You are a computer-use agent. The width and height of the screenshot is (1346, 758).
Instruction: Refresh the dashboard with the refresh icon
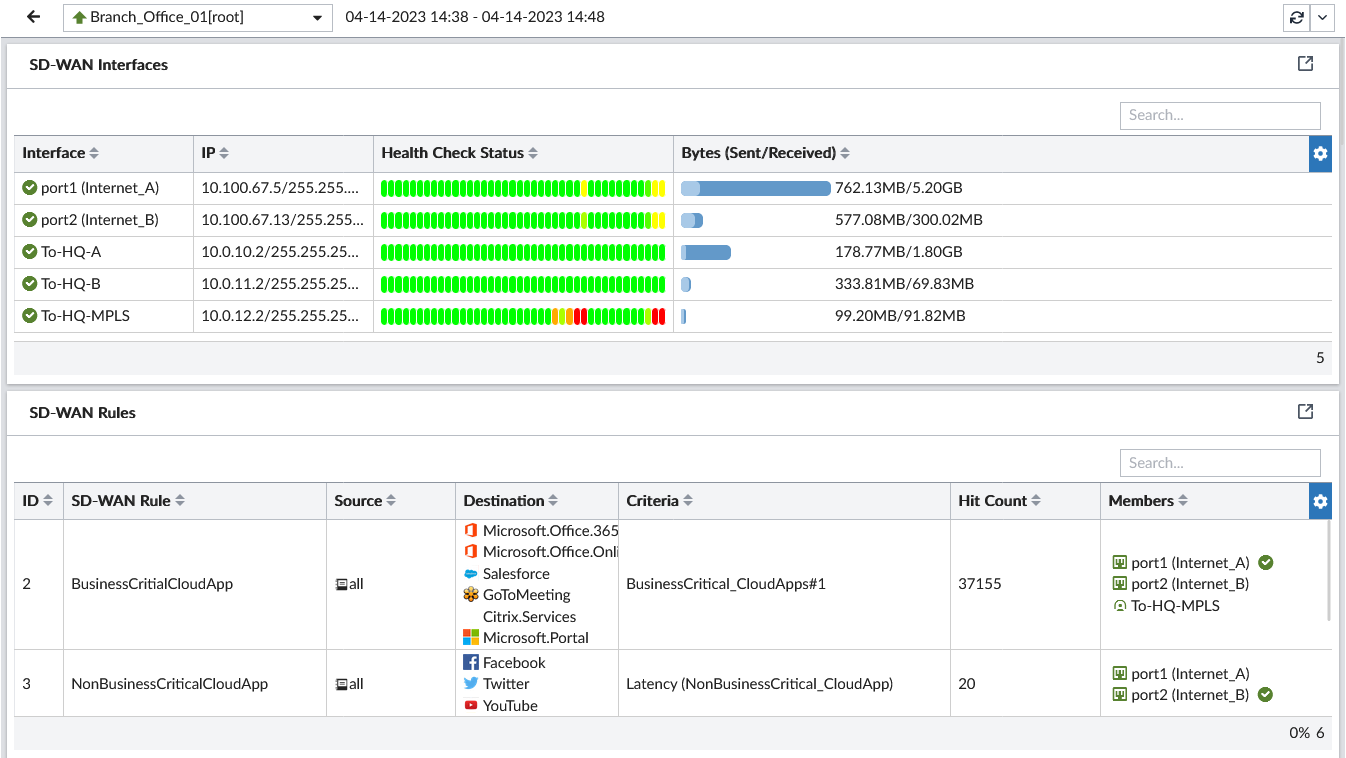(x=1295, y=17)
